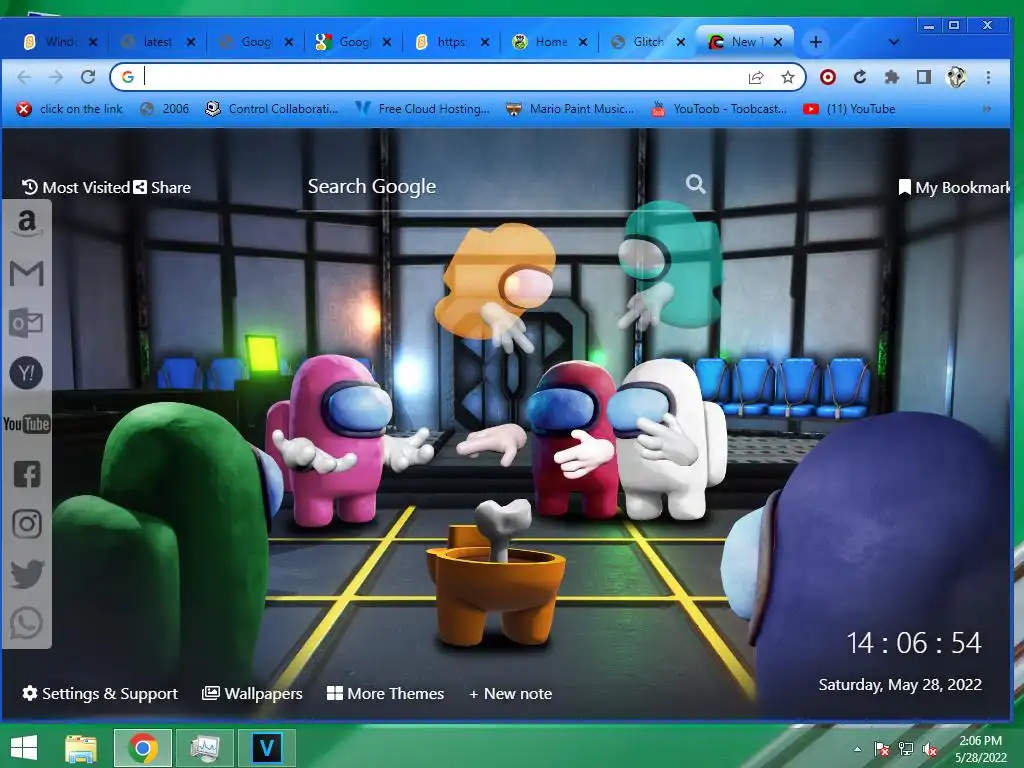Open the WhatsApp shortcut in sidebar
Image resolution: width=1024 pixels, height=768 pixels.
[27, 623]
